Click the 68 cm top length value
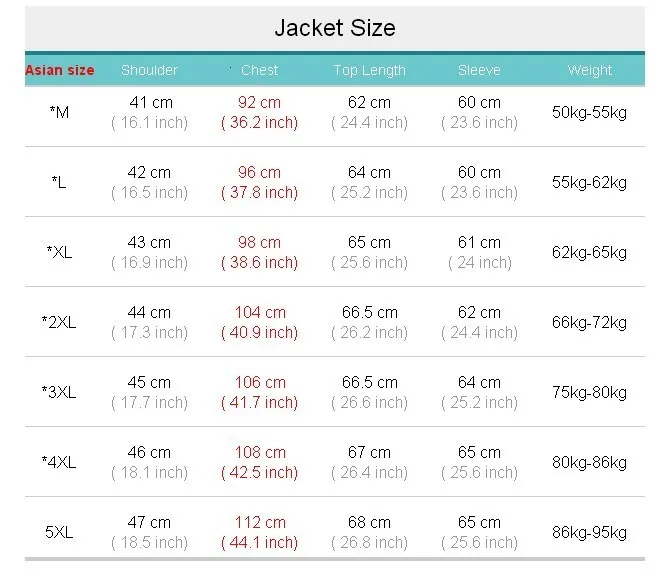The image size is (661, 571). coord(369,522)
